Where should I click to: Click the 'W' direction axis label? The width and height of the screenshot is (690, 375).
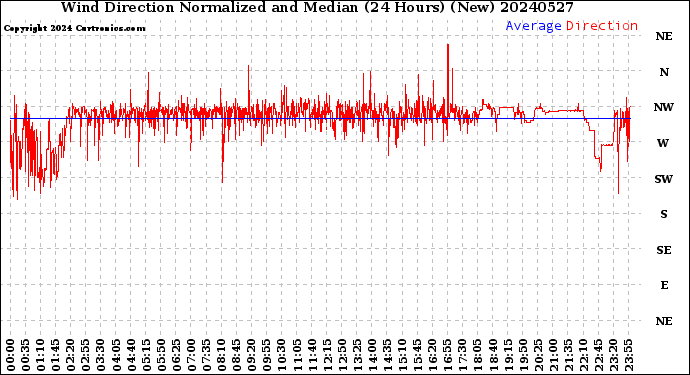coord(663,143)
